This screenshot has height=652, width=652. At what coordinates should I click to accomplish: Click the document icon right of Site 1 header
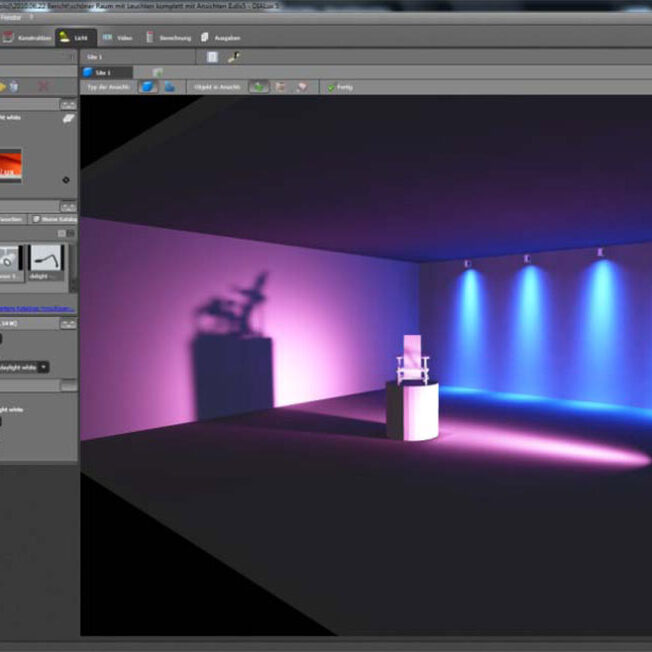click(x=212, y=57)
